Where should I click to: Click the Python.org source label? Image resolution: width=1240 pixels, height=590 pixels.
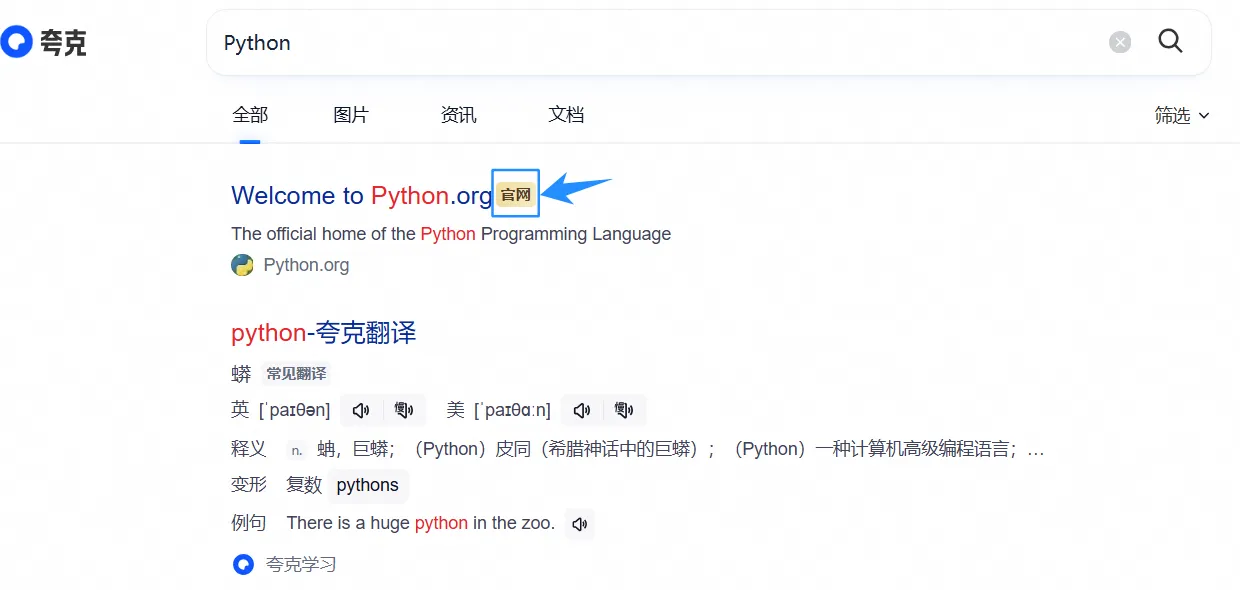tap(306, 265)
